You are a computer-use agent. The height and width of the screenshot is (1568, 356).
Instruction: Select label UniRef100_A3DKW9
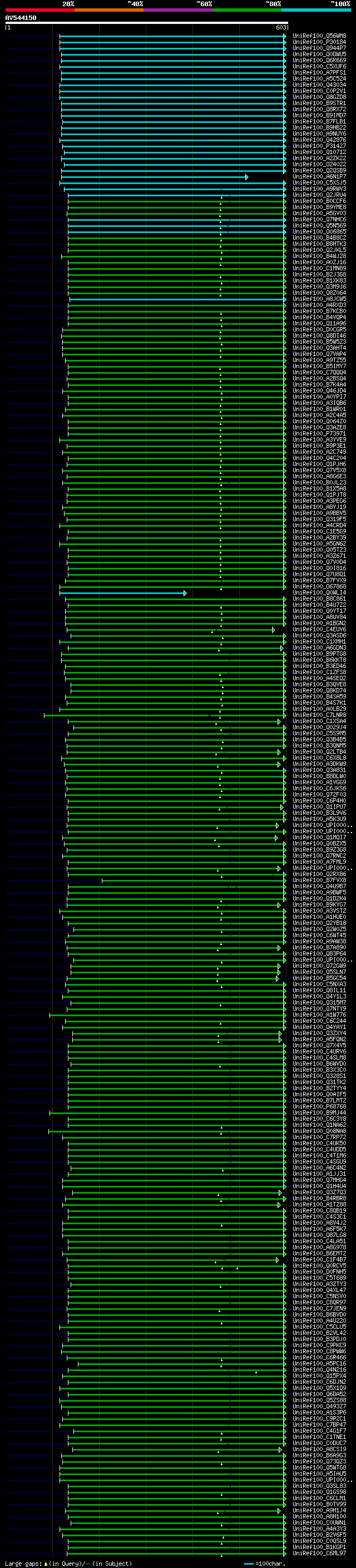pyautogui.click(x=319, y=764)
